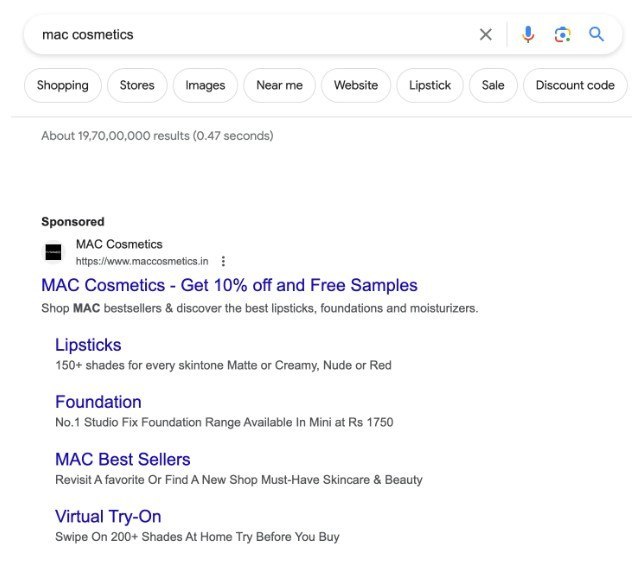643x565 pixels.
Task: Clear the search box with the X icon
Action: click(x=486, y=34)
